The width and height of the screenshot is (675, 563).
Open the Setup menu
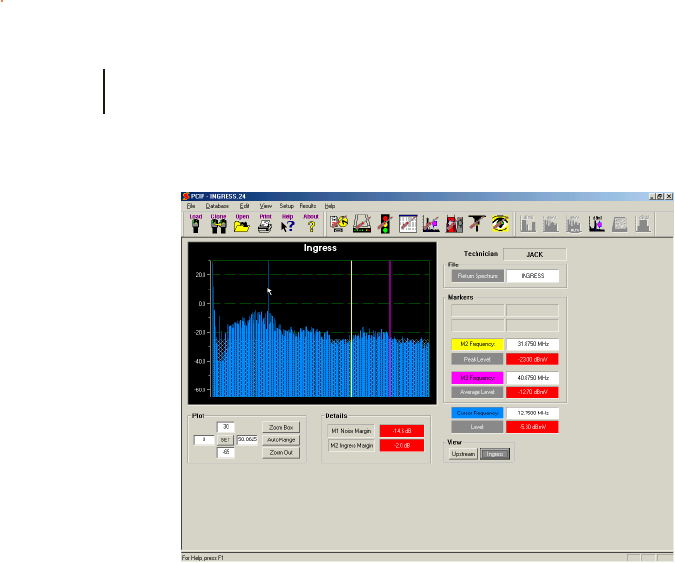[x=287, y=205]
